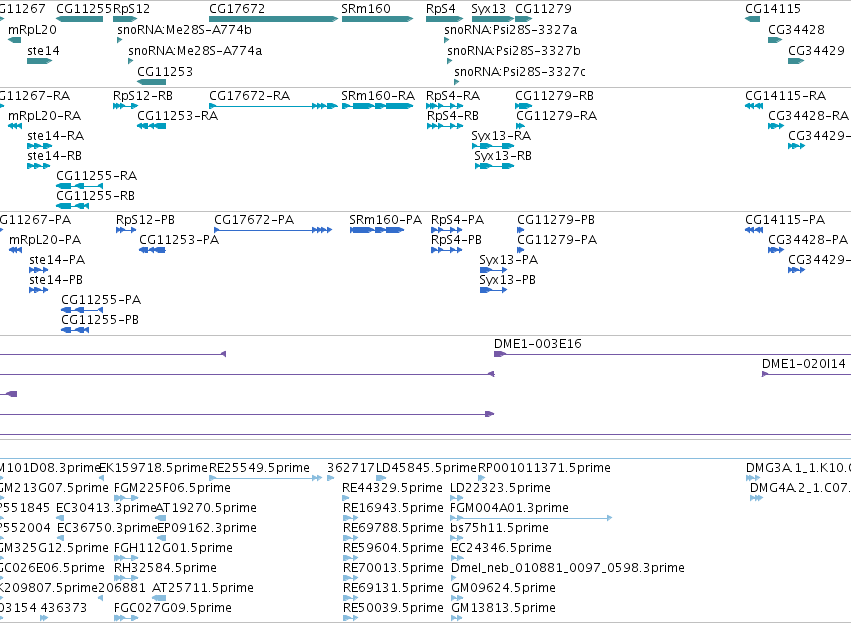Click the CG11255-PA protein feature
The image size is (851, 623).
tap(82, 310)
